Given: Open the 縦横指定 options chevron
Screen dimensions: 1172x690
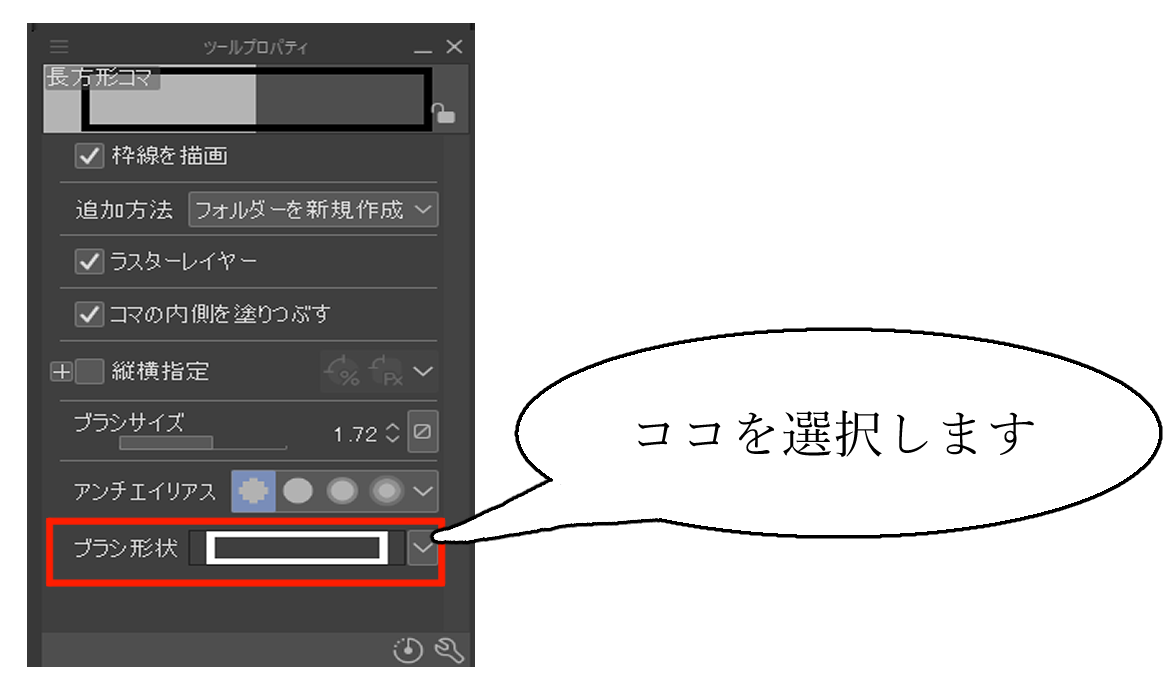Looking at the screenshot, I should [423, 371].
